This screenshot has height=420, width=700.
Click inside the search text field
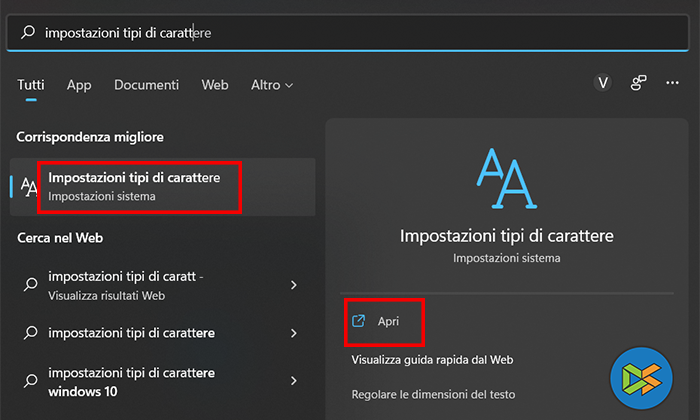[x=350, y=33]
